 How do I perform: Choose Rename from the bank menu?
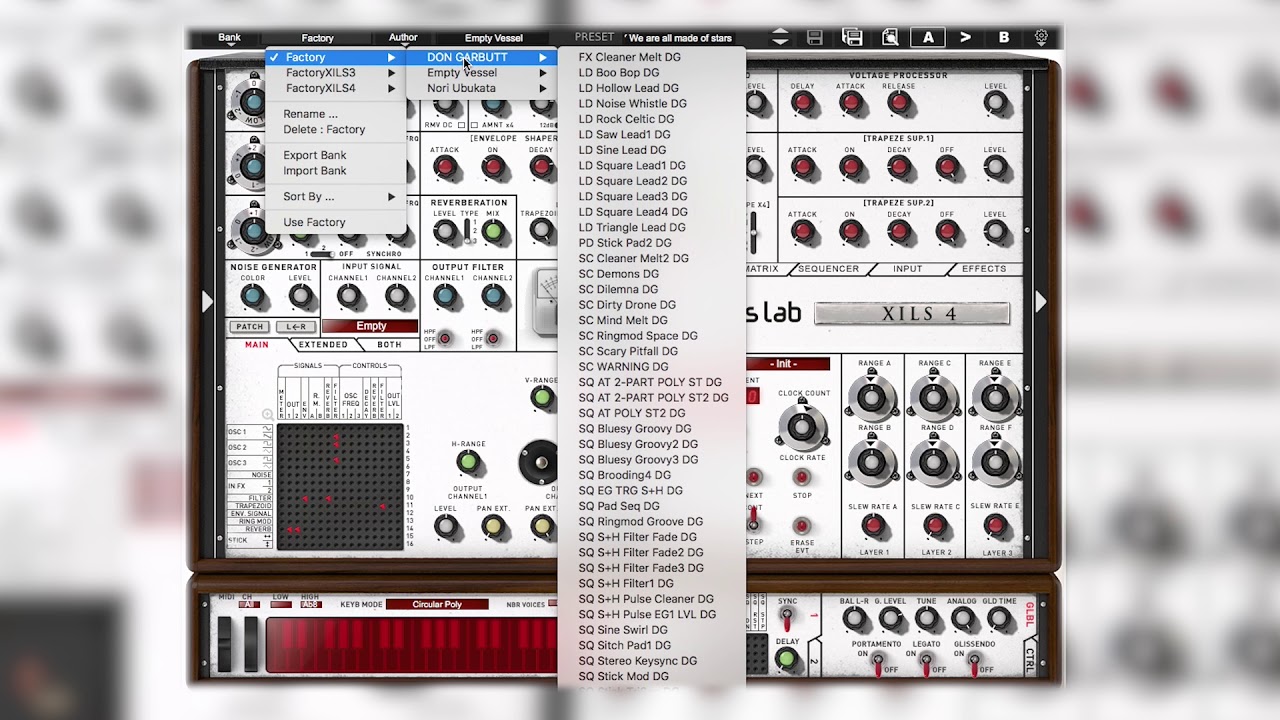click(x=335, y=114)
